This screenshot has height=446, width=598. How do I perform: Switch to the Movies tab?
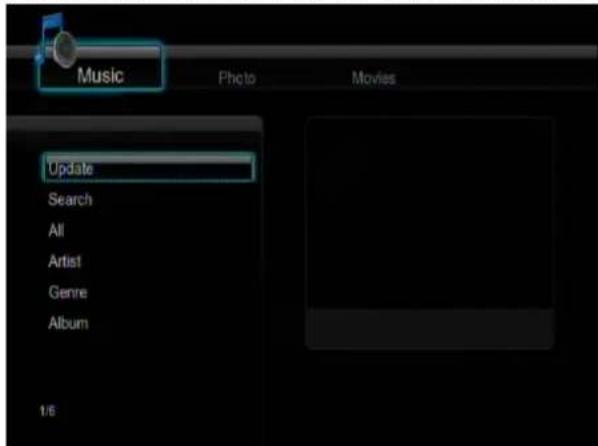pyautogui.click(x=373, y=77)
